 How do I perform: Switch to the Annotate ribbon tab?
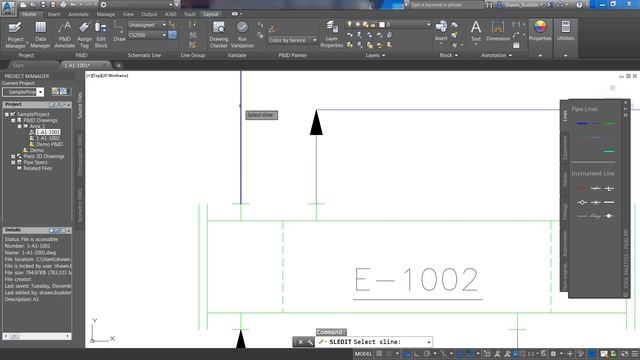pyautogui.click(x=78, y=14)
